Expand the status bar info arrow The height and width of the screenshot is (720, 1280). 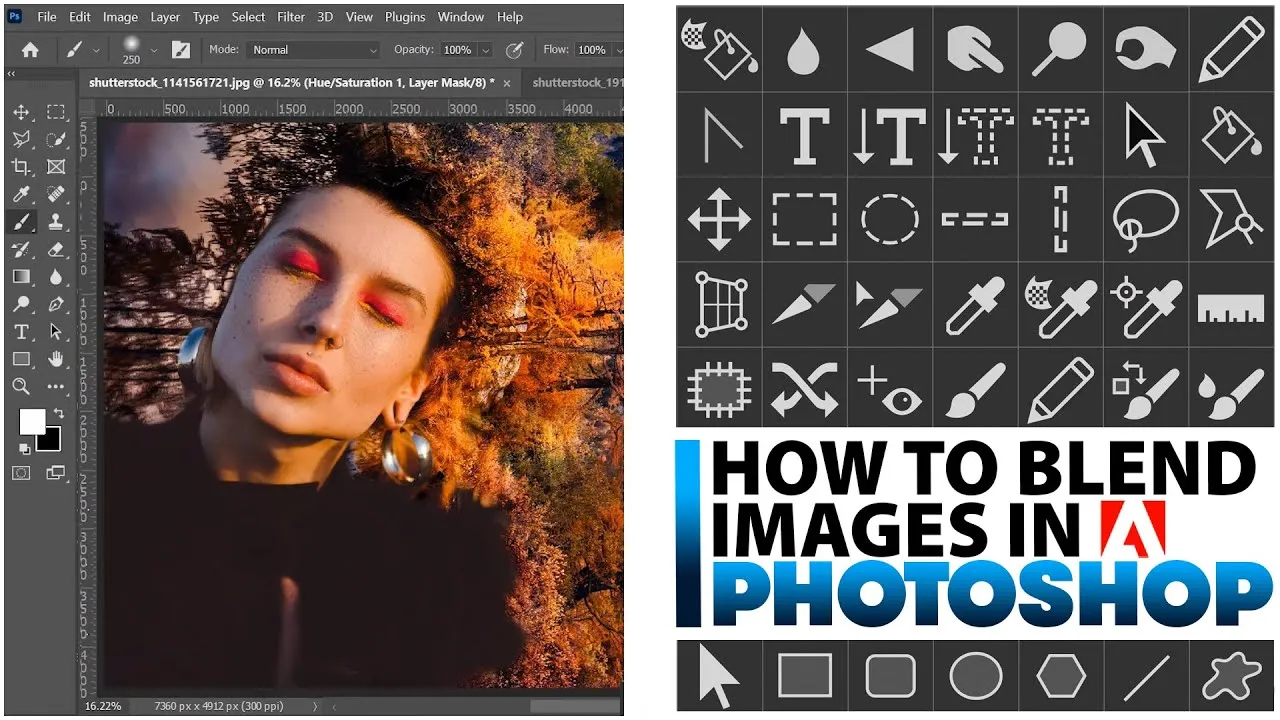pos(316,706)
